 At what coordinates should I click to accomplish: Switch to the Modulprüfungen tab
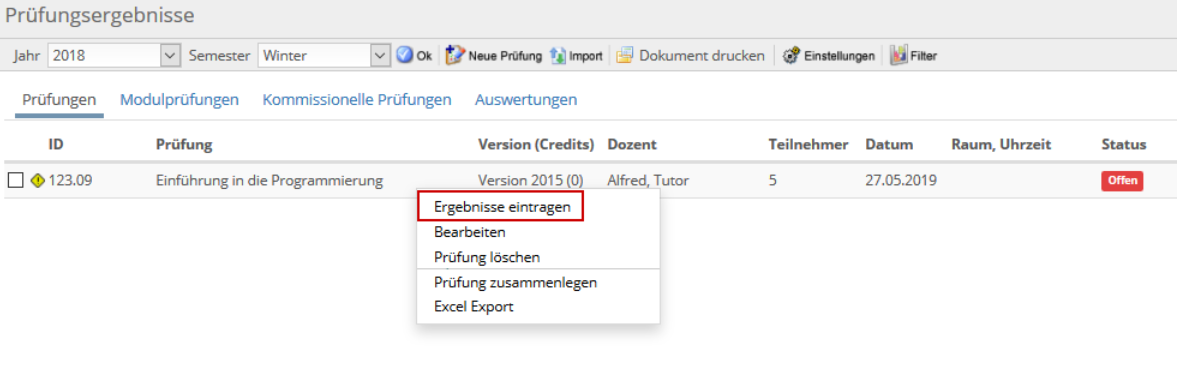179,99
